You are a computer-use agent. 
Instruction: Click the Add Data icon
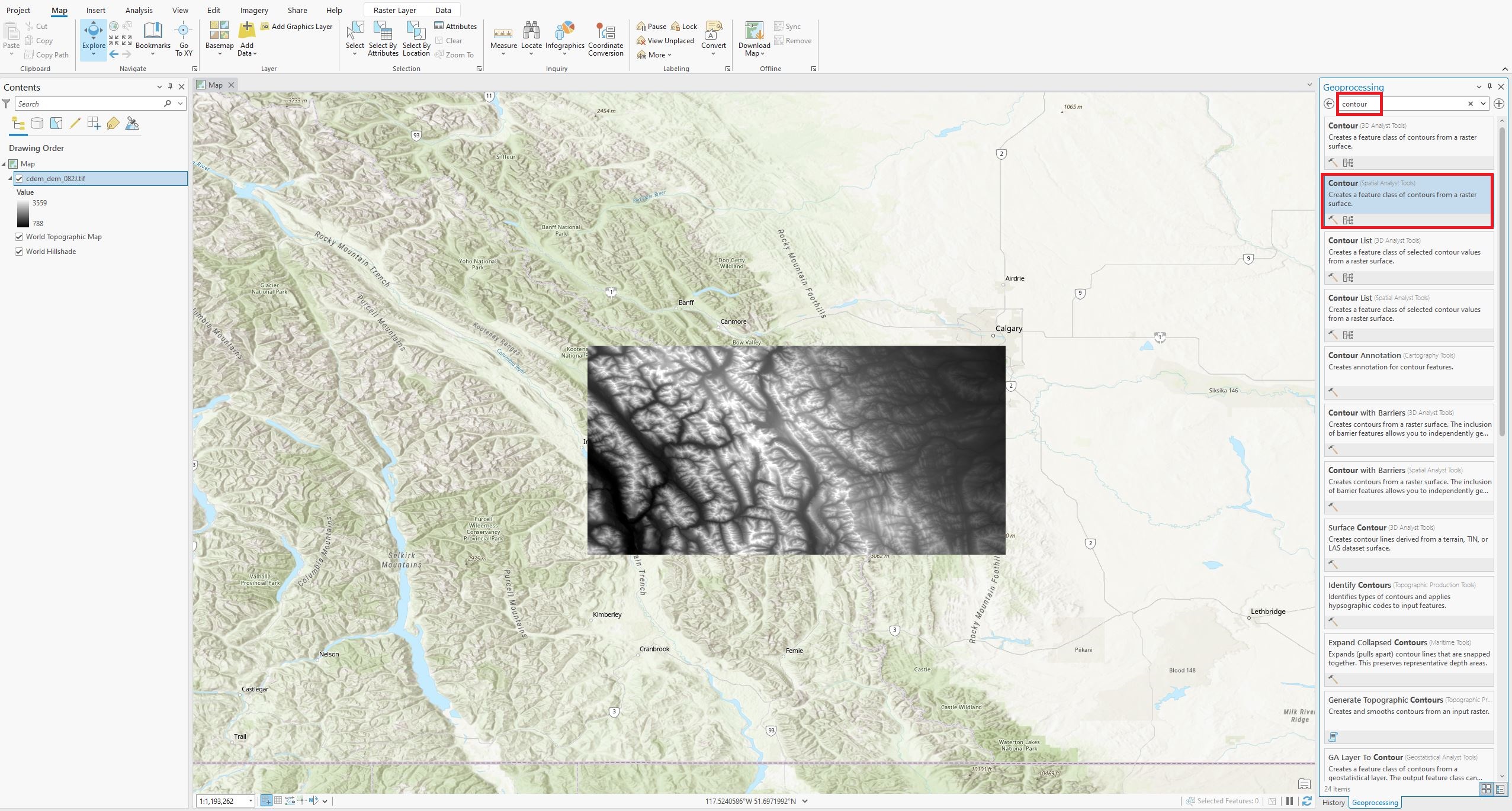(246, 31)
